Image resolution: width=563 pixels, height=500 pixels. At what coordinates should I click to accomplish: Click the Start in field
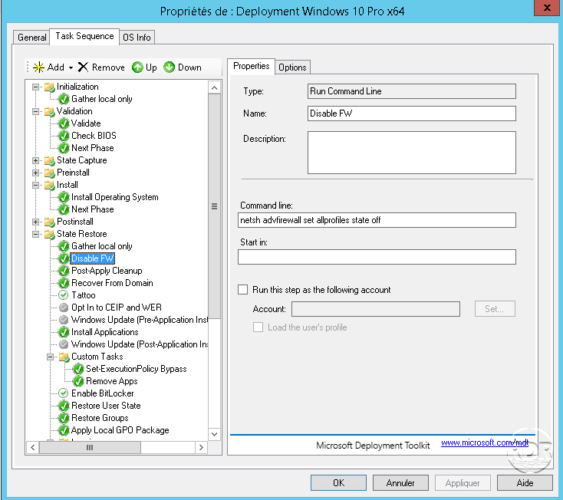[377, 257]
